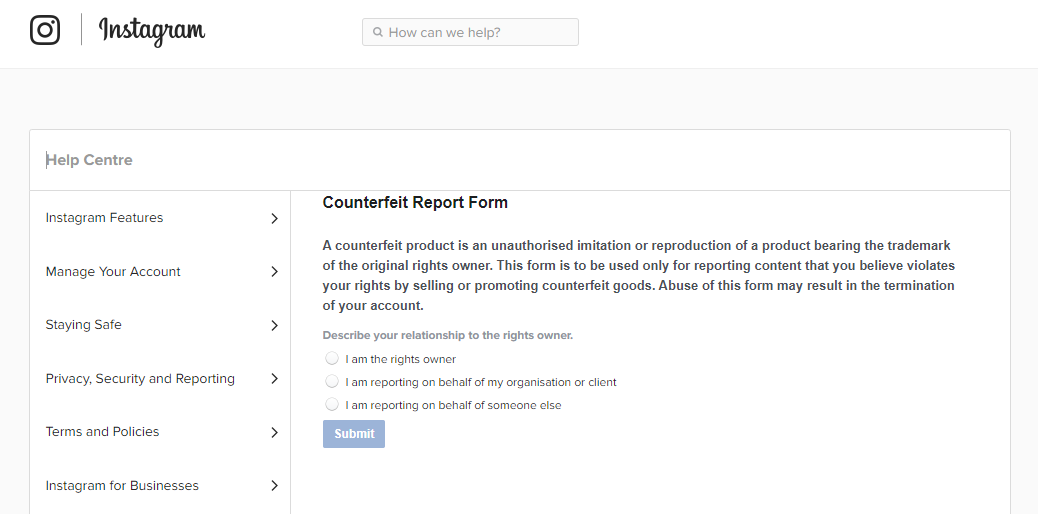Choose 'reporting on behalf of my organisation or client'
The image size is (1038, 514).
332,382
